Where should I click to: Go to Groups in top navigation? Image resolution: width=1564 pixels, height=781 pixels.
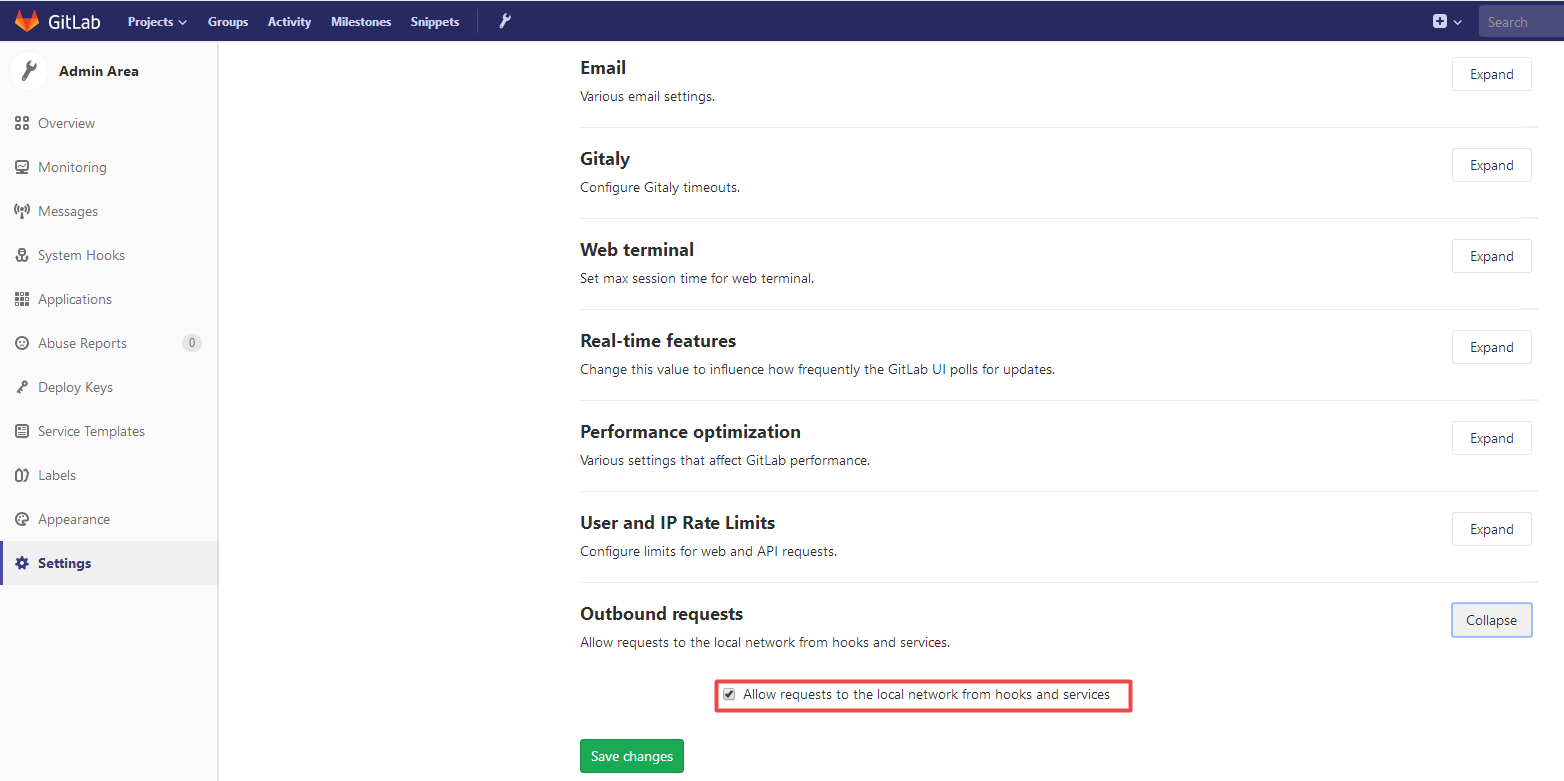228,21
